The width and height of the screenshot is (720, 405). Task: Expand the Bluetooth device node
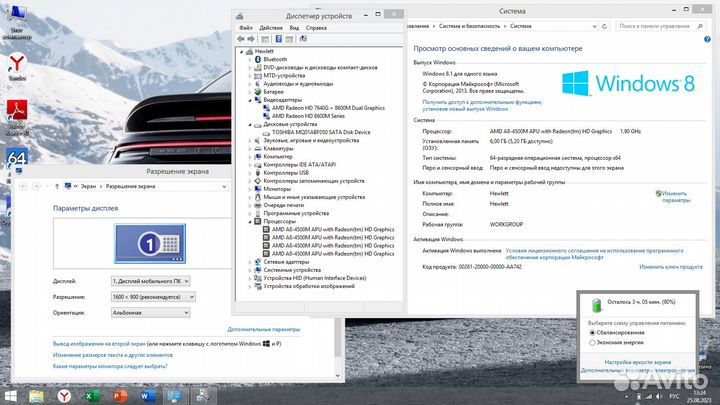[x=250, y=59]
